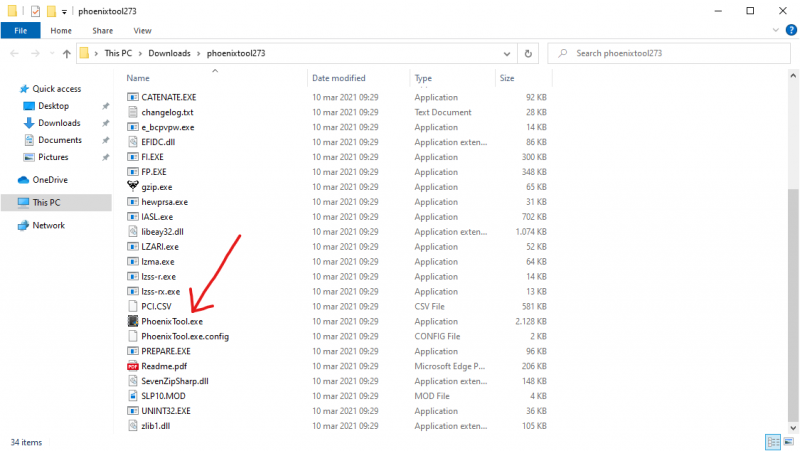Go forward with the forward arrow
This screenshot has width=800, height=451.
[x=35, y=53]
